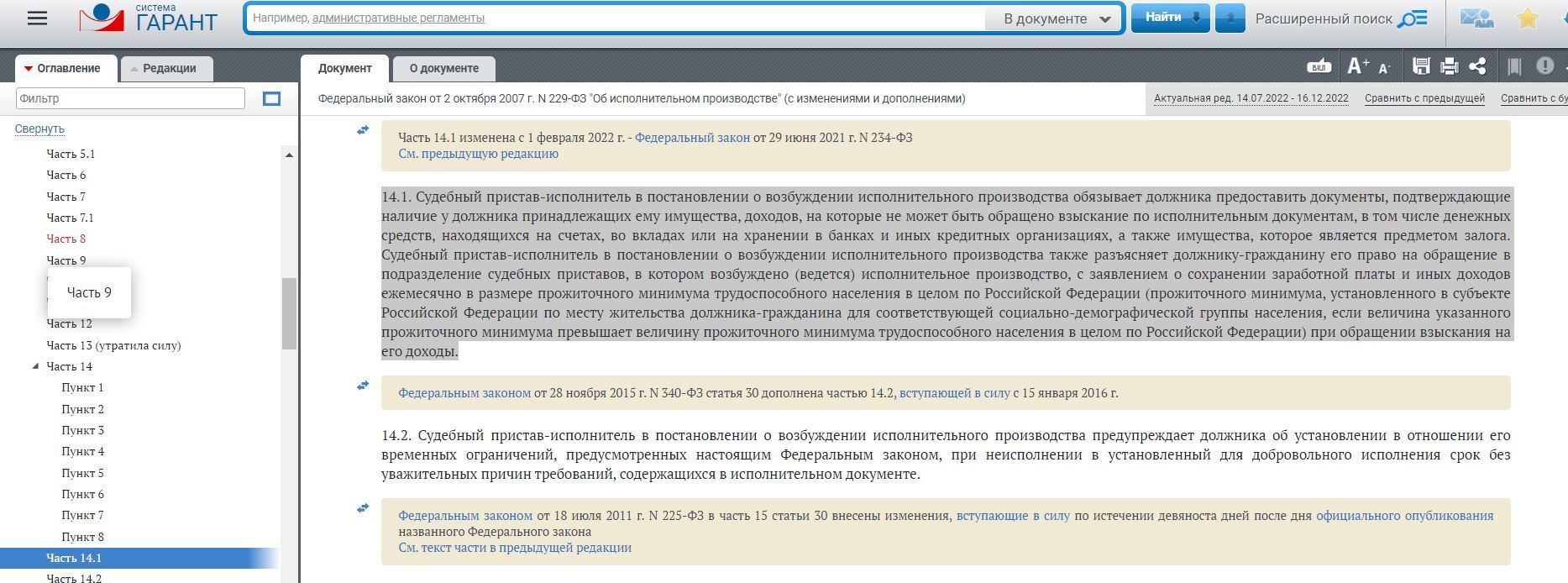Open favorites via the star icon

1528,18
